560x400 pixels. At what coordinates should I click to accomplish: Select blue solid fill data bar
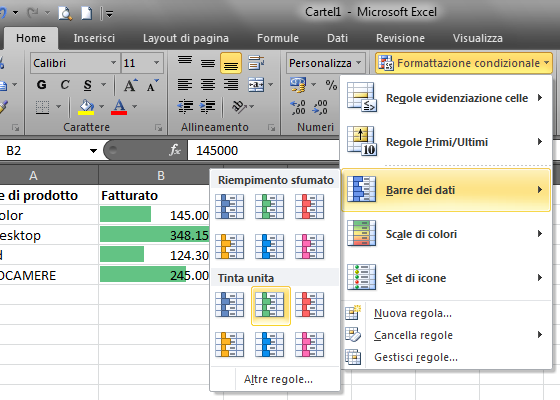[x=230, y=305]
